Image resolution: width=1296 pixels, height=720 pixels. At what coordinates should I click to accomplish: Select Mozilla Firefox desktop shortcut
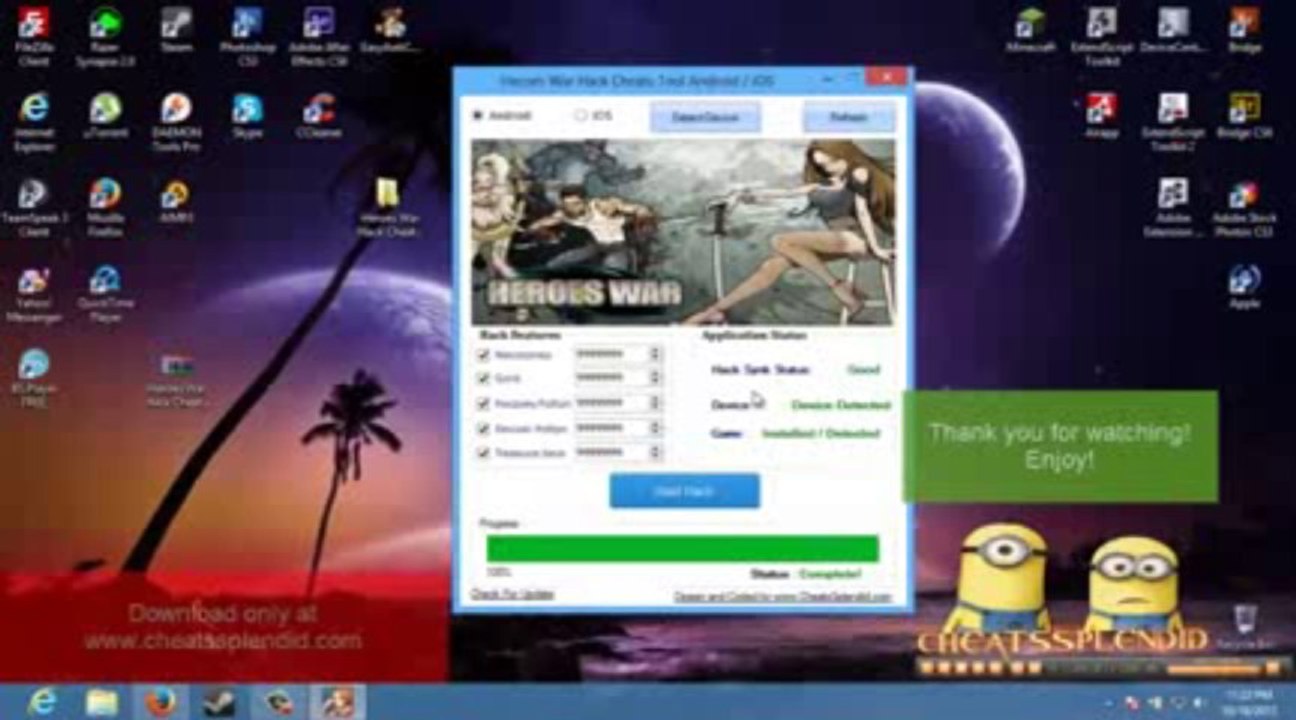(x=104, y=207)
